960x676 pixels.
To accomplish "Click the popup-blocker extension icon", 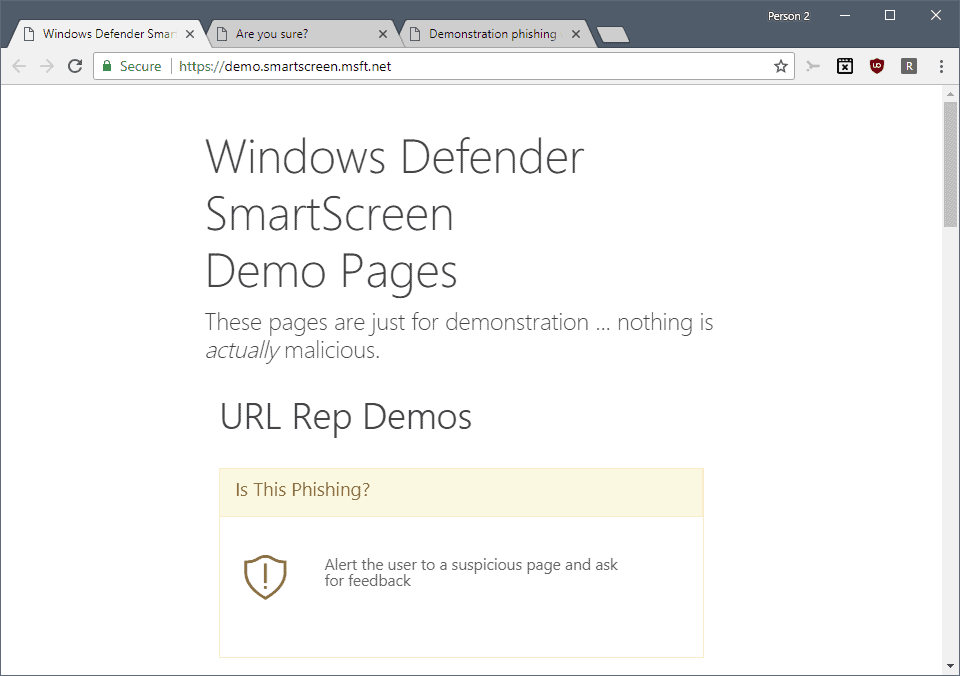I will [845, 66].
